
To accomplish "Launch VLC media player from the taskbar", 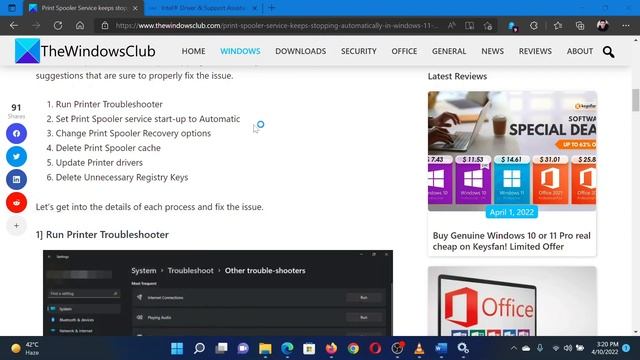I will click(x=419, y=348).
